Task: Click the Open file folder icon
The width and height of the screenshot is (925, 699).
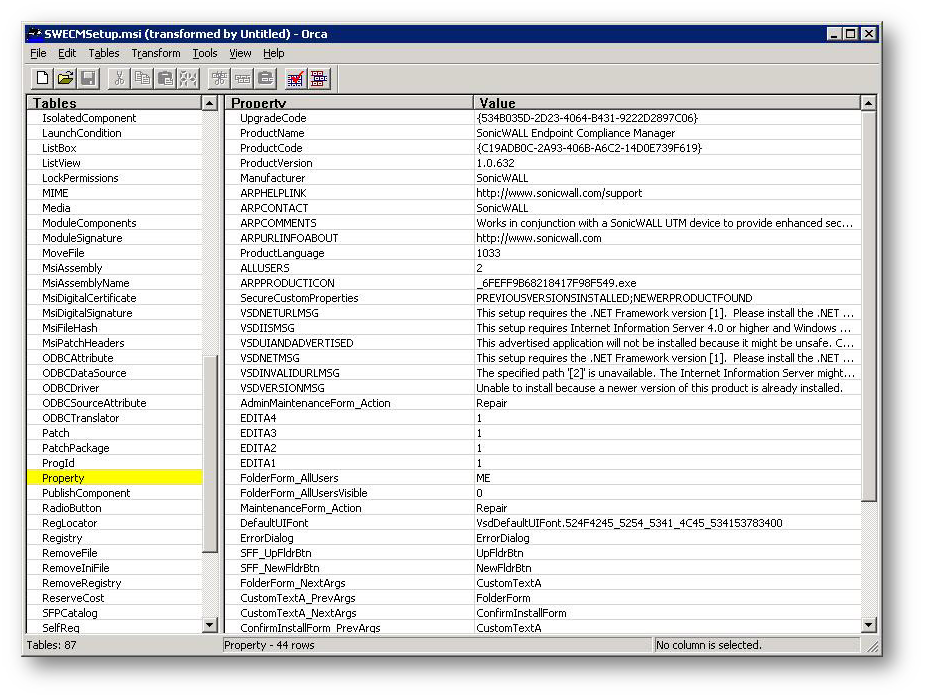Action: [x=65, y=78]
